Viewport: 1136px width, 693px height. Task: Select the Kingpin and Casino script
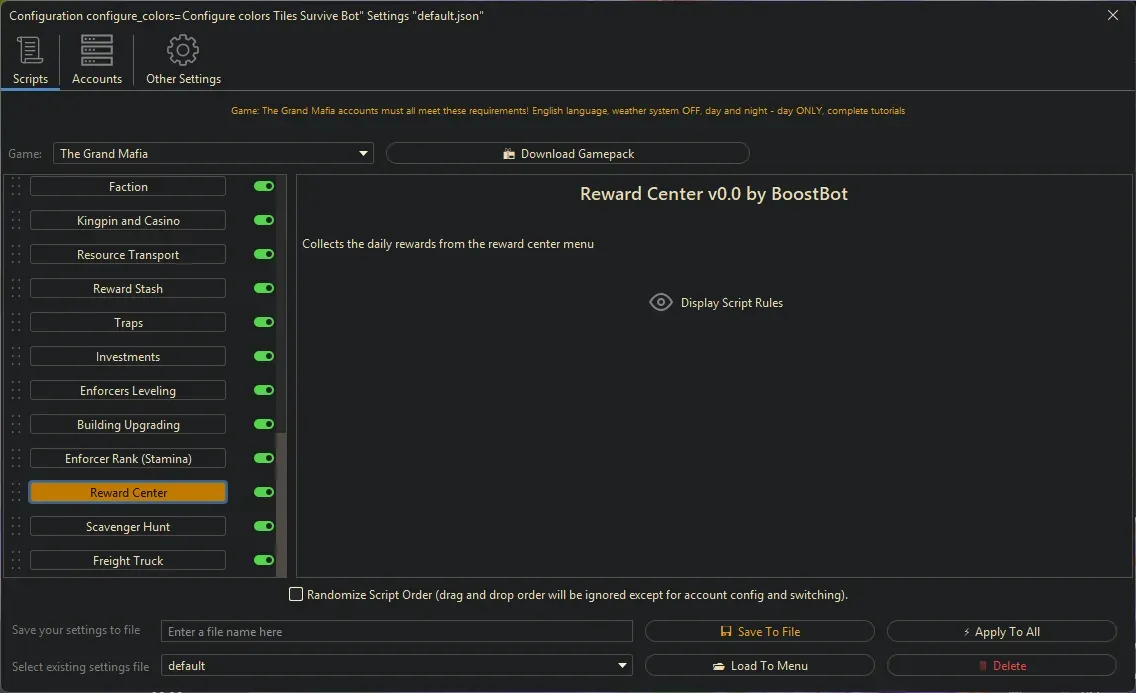pos(128,221)
